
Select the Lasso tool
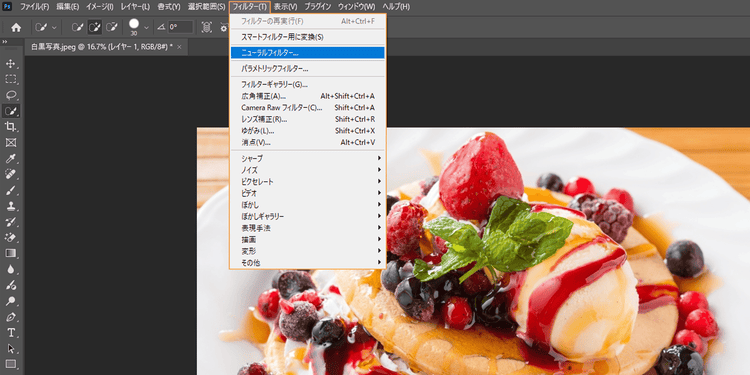pos(11,95)
